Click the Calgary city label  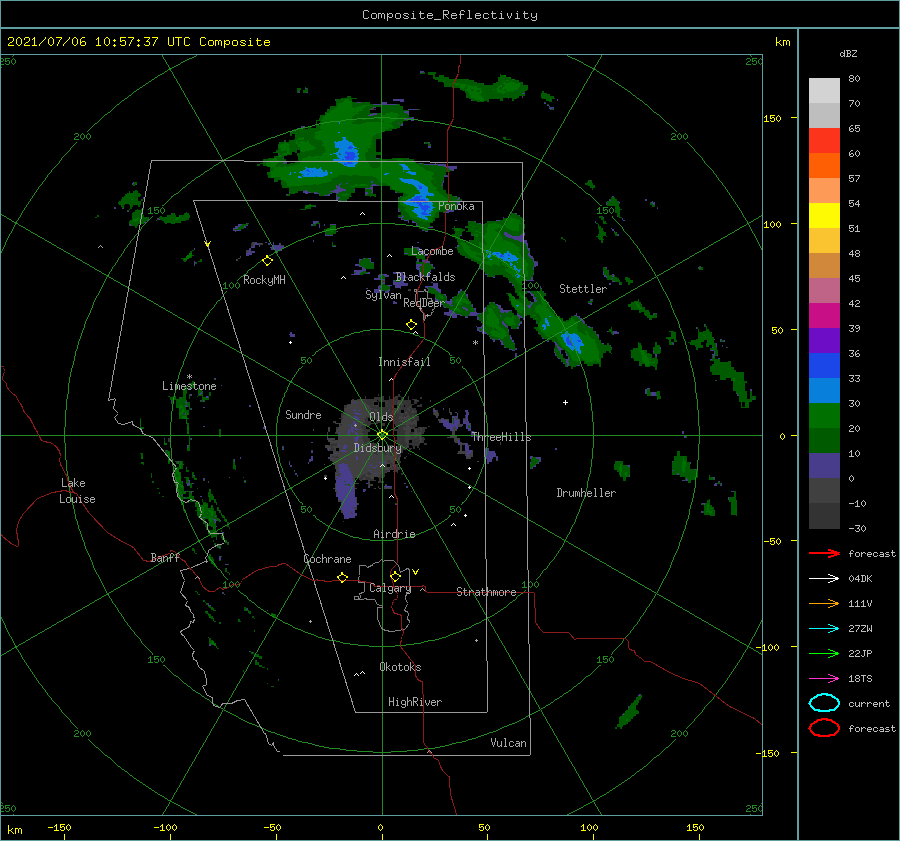(x=390, y=588)
